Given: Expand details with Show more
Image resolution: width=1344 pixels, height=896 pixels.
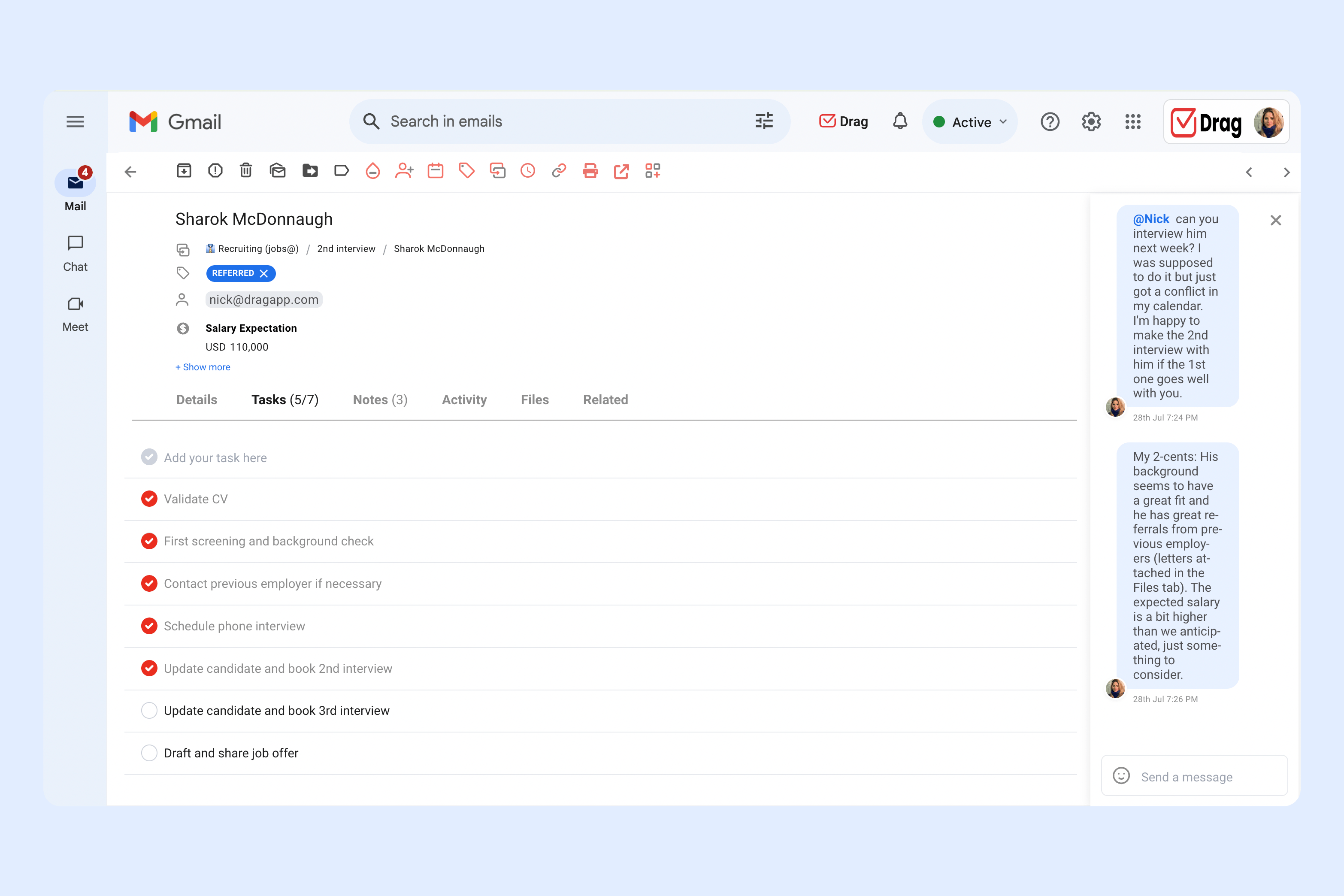Looking at the screenshot, I should click(x=203, y=367).
